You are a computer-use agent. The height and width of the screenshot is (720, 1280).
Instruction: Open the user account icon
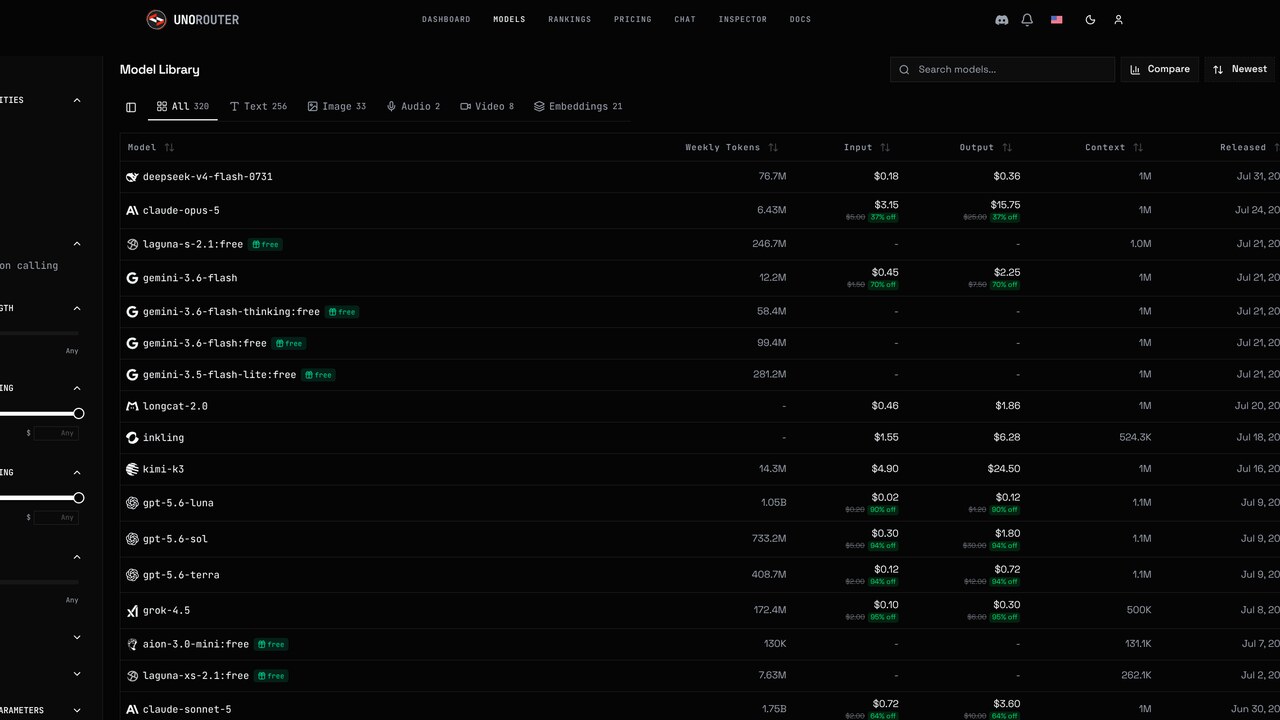click(x=1118, y=19)
